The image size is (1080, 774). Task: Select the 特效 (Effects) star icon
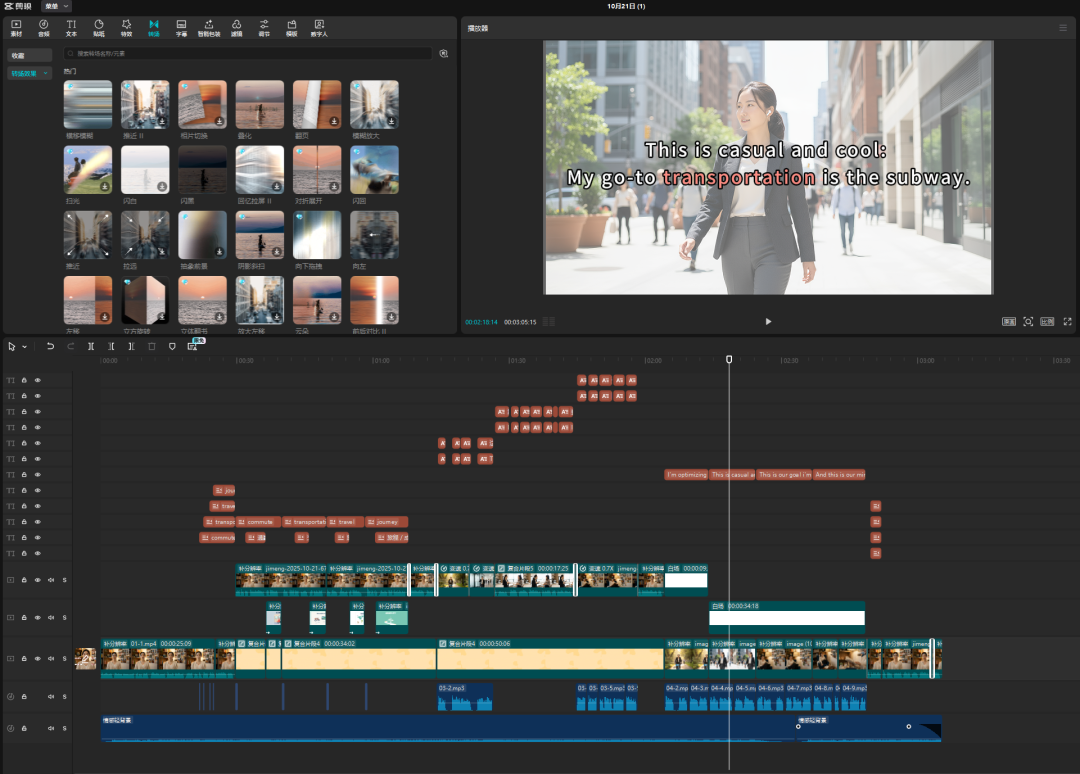126,26
